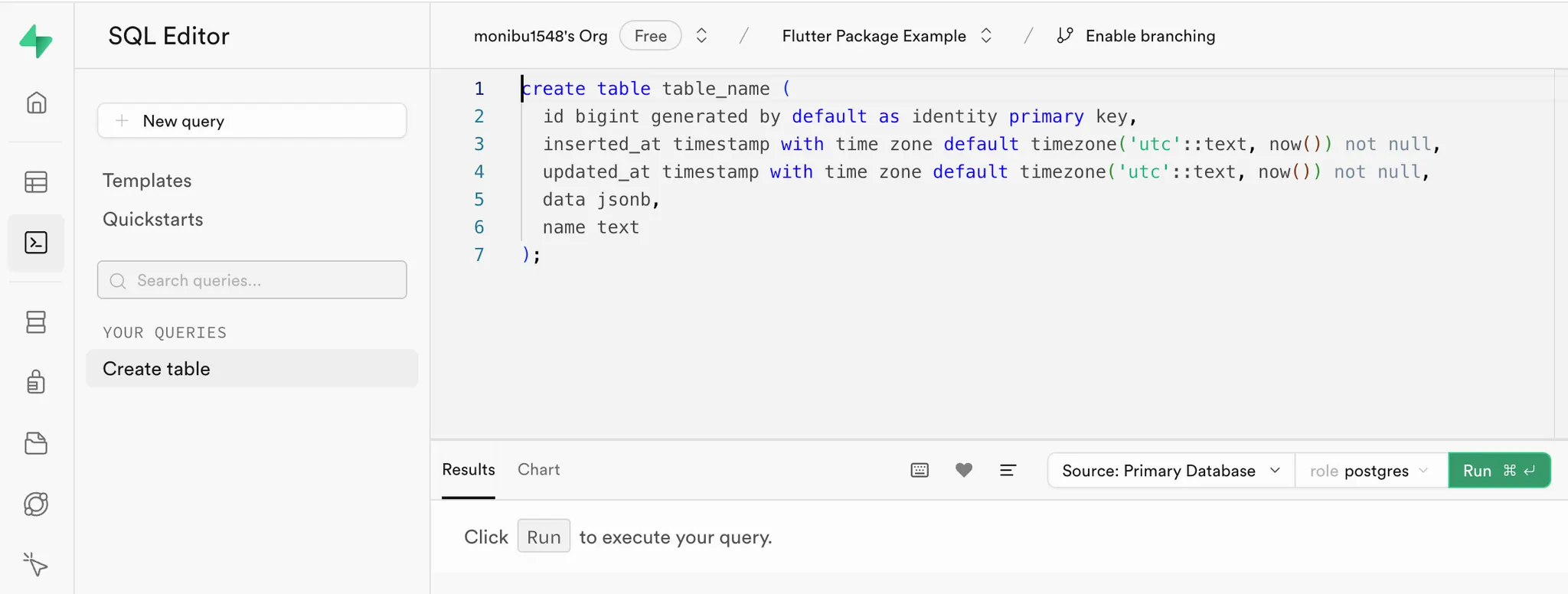Open the Table Editor icon
This screenshot has width=1568, height=594.
(x=36, y=182)
